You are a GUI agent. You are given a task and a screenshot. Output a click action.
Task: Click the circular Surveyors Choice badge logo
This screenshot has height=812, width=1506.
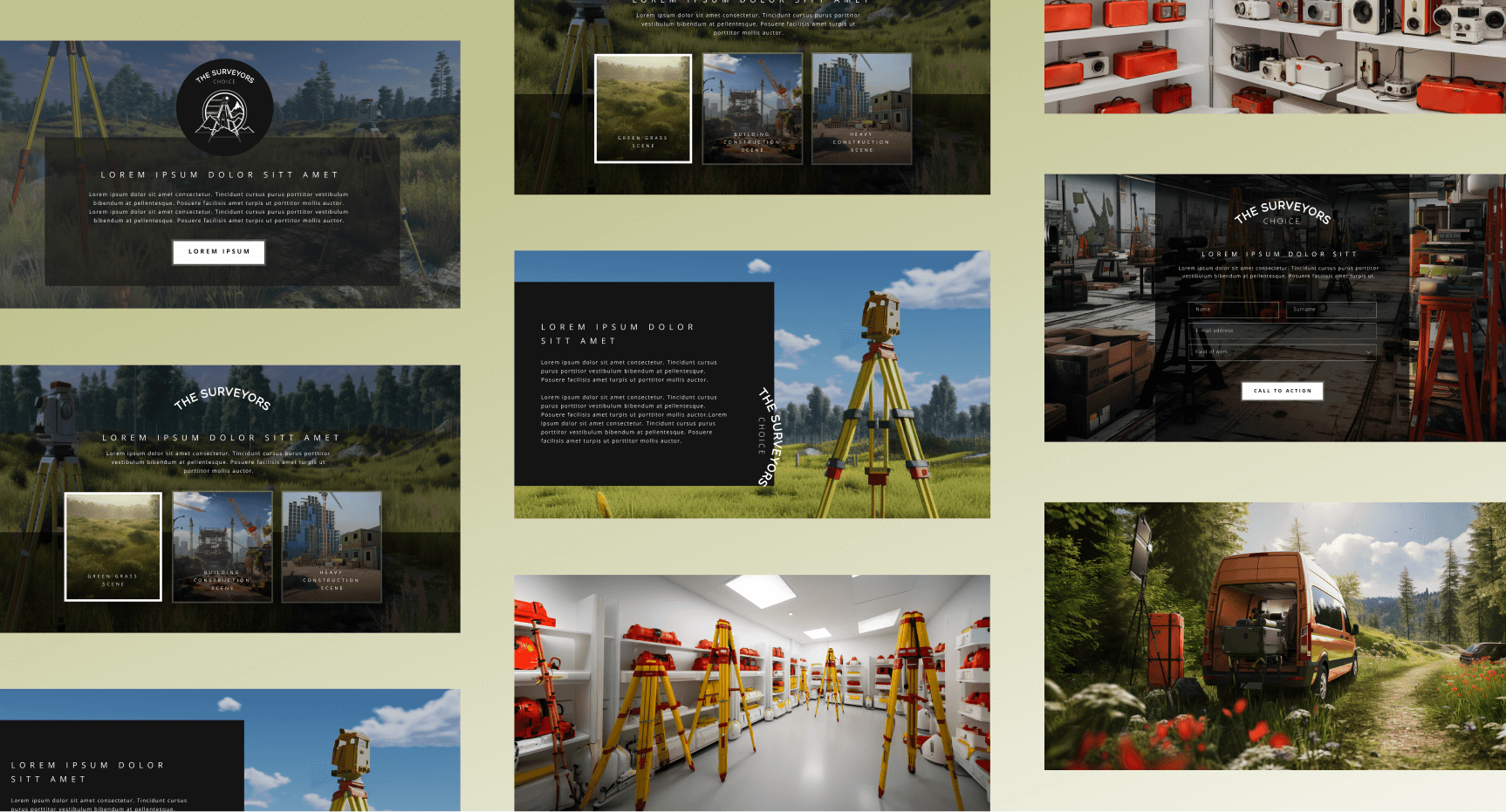click(224, 107)
